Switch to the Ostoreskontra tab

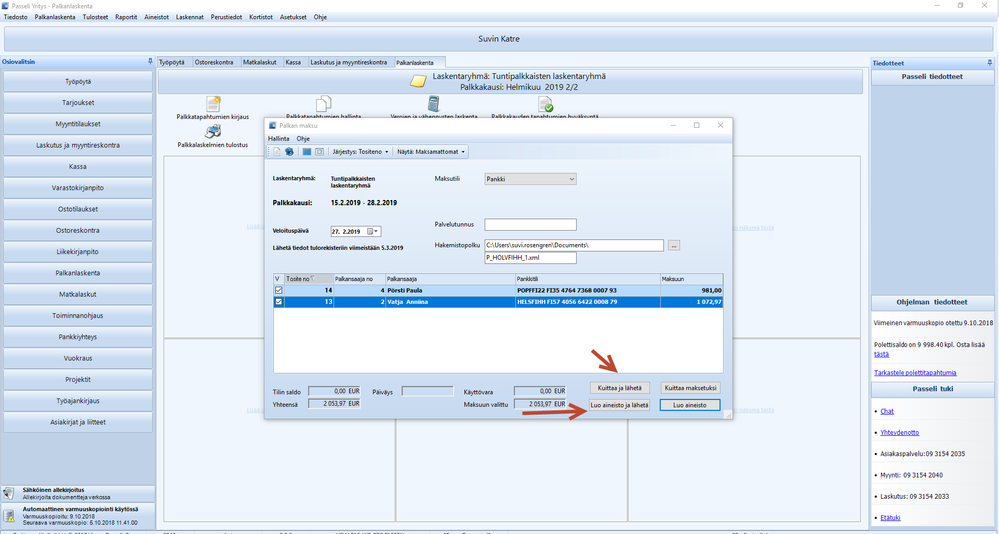coord(214,62)
